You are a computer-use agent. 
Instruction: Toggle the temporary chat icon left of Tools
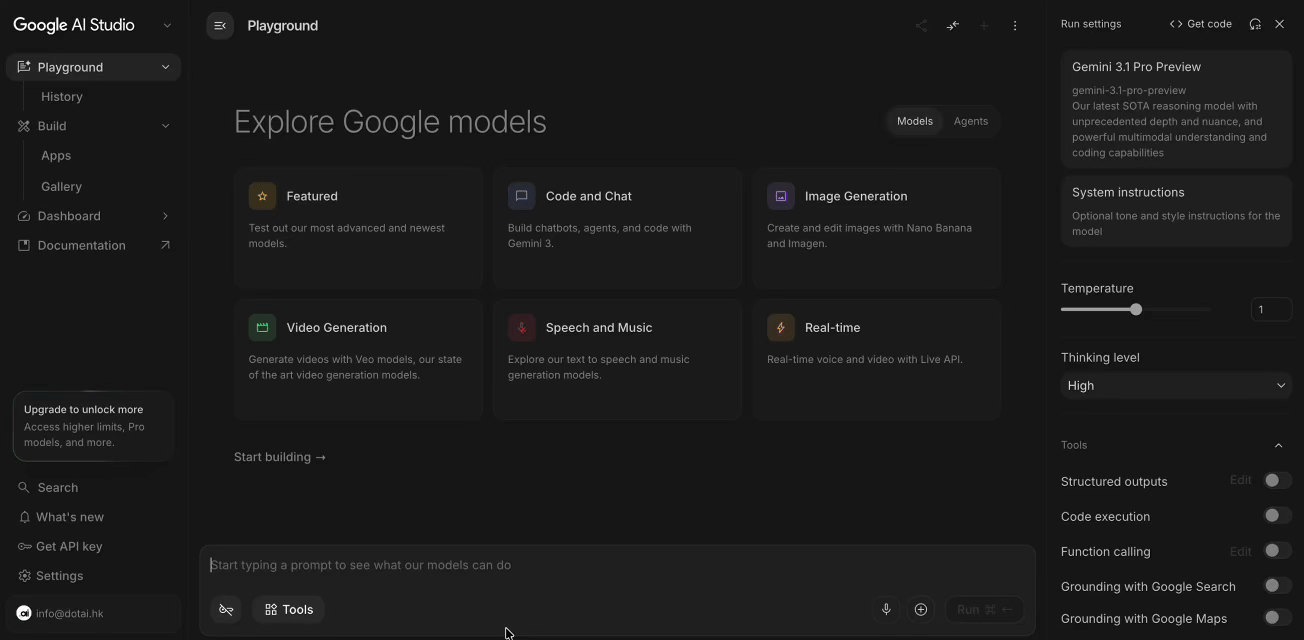tap(227, 609)
